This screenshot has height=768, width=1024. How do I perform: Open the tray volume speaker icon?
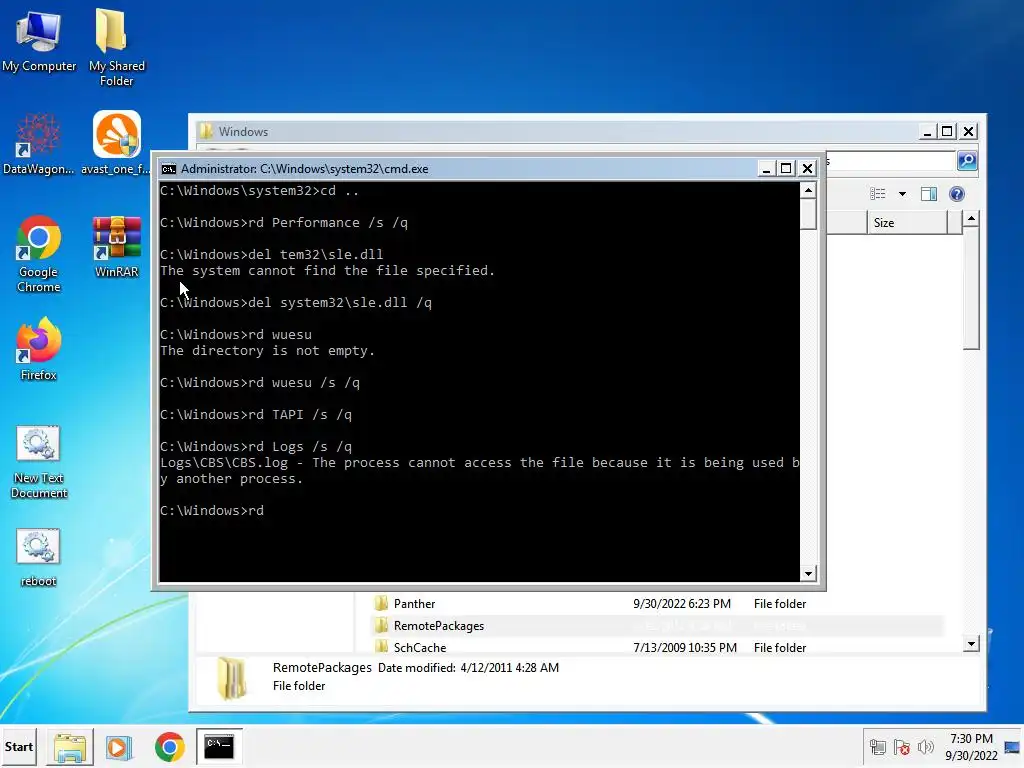[925, 747]
